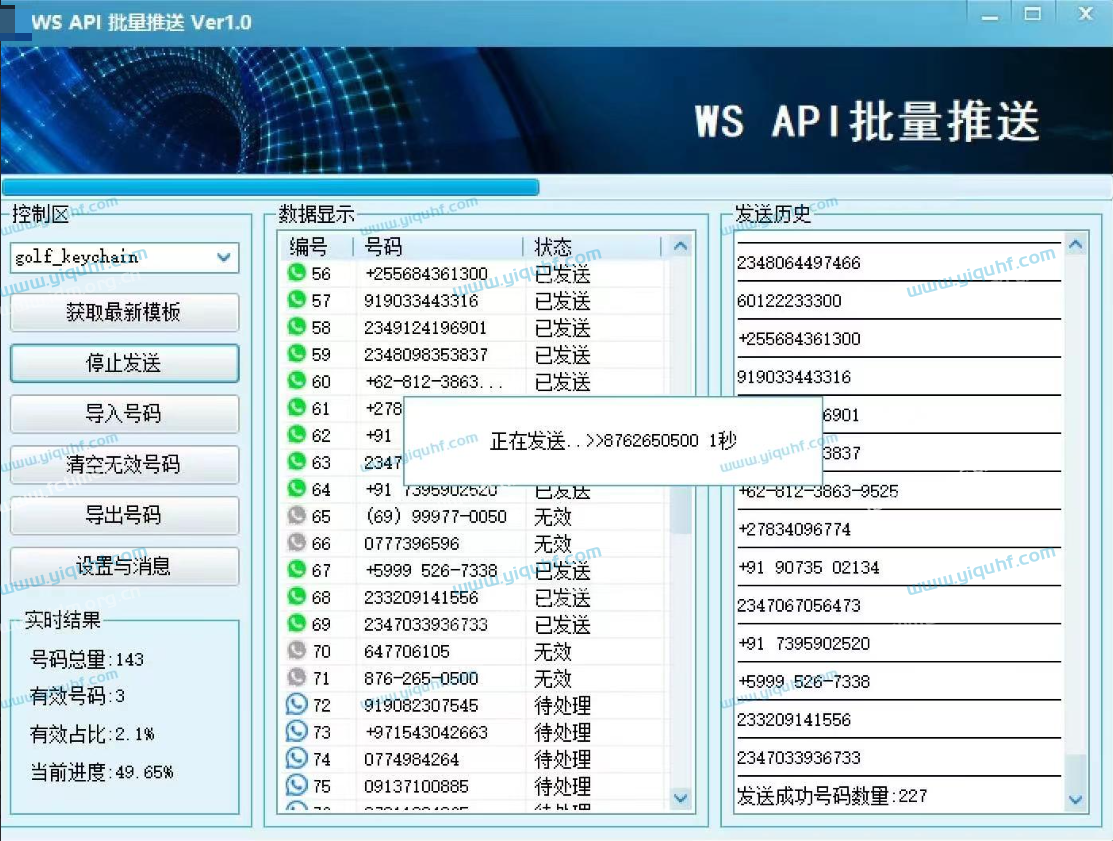Click data list scroll down arrow

680,798
